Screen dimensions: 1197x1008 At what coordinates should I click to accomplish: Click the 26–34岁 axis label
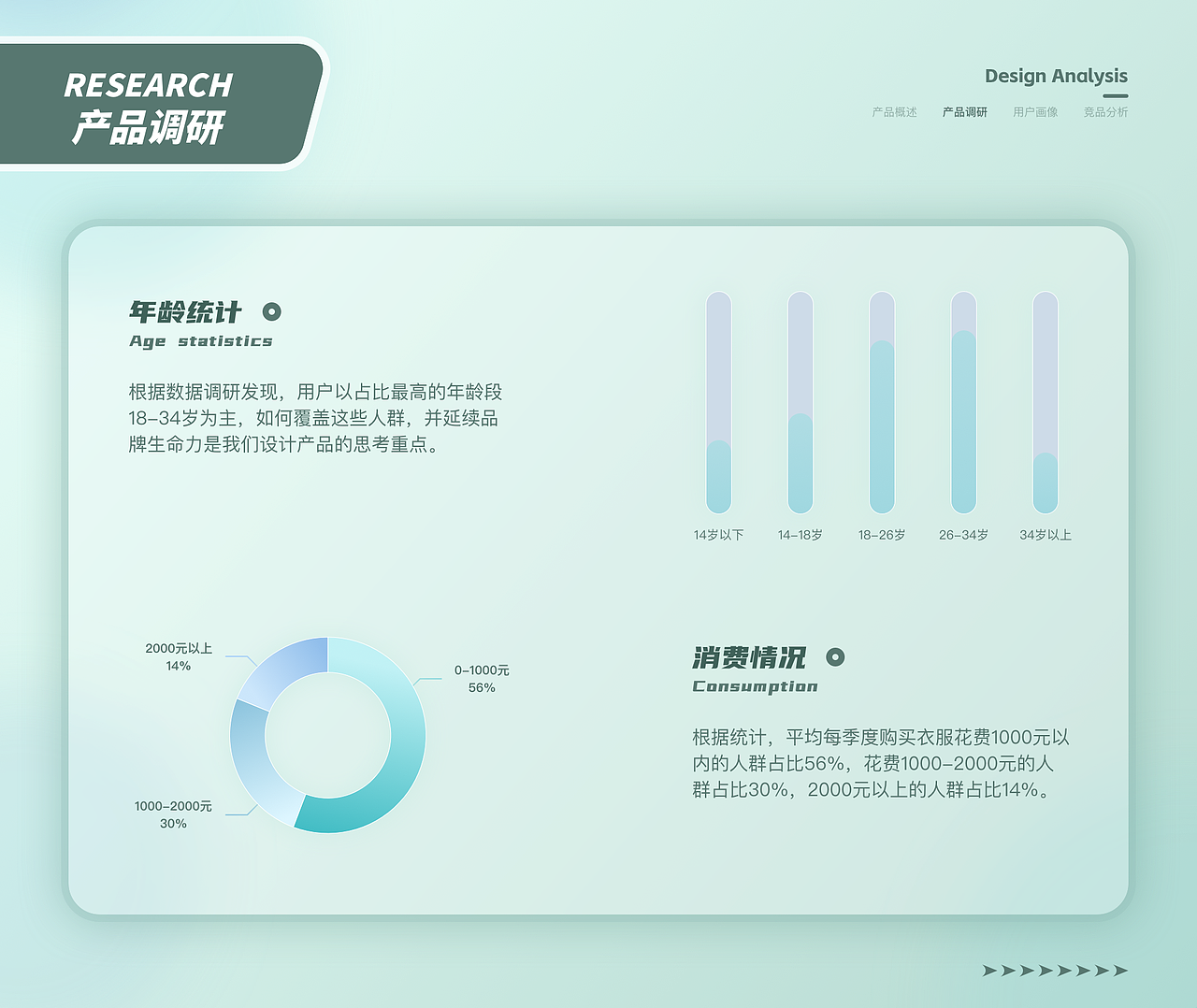(x=963, y=535)
